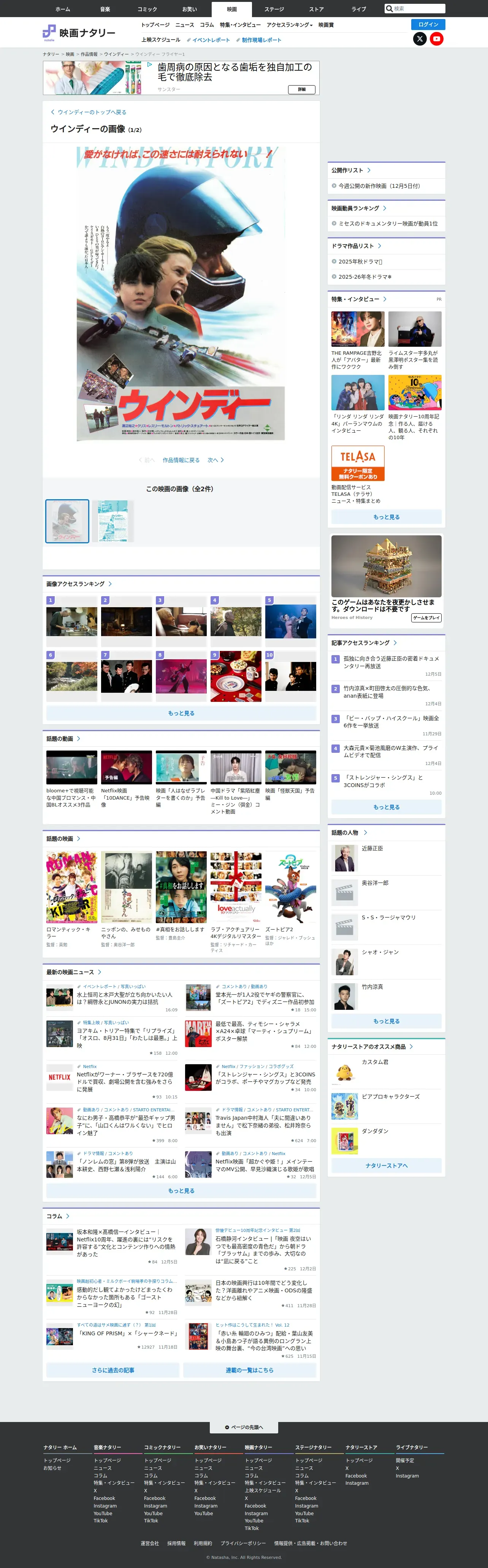This screenshot has height=1568, width=488.
Task: Click the ページの先頭へ button text
Action: [247, 1427]
